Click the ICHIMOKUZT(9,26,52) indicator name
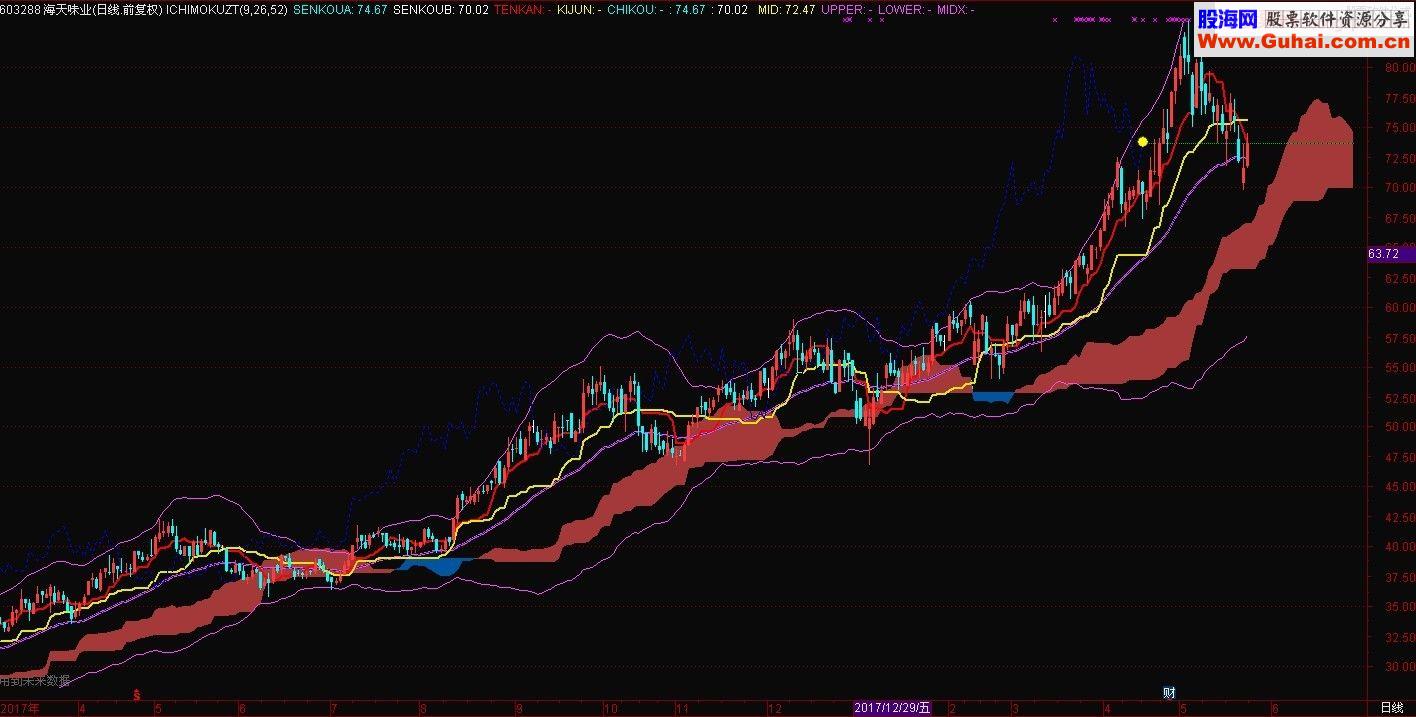The width and height of the screenshot is (1416, 717). click(228, 9)
